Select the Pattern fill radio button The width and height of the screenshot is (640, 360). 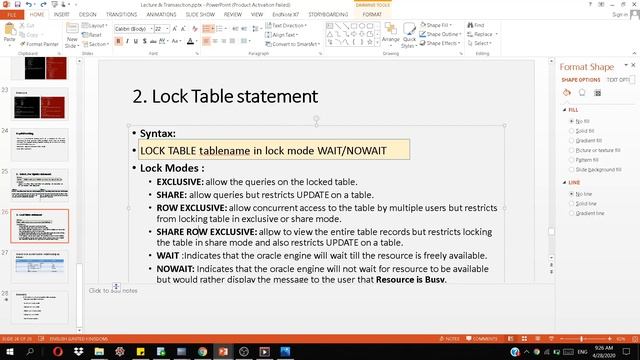571,160
